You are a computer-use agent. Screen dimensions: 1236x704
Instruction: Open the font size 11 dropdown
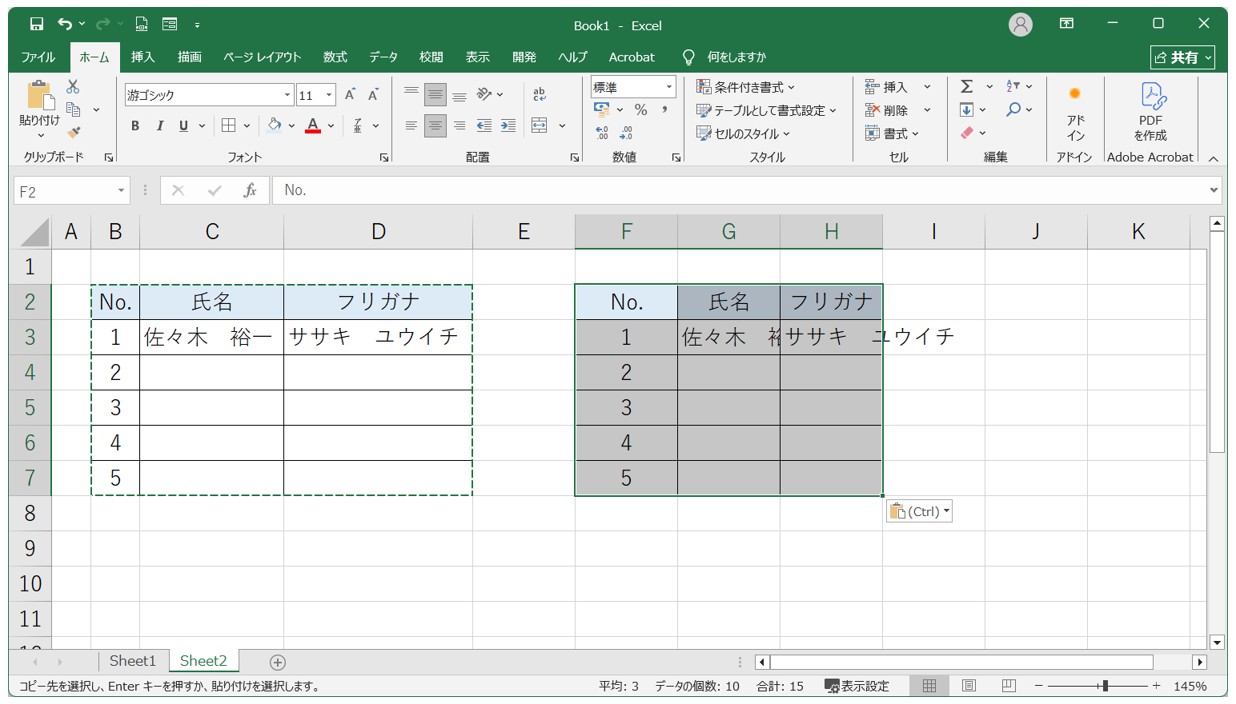330,96
